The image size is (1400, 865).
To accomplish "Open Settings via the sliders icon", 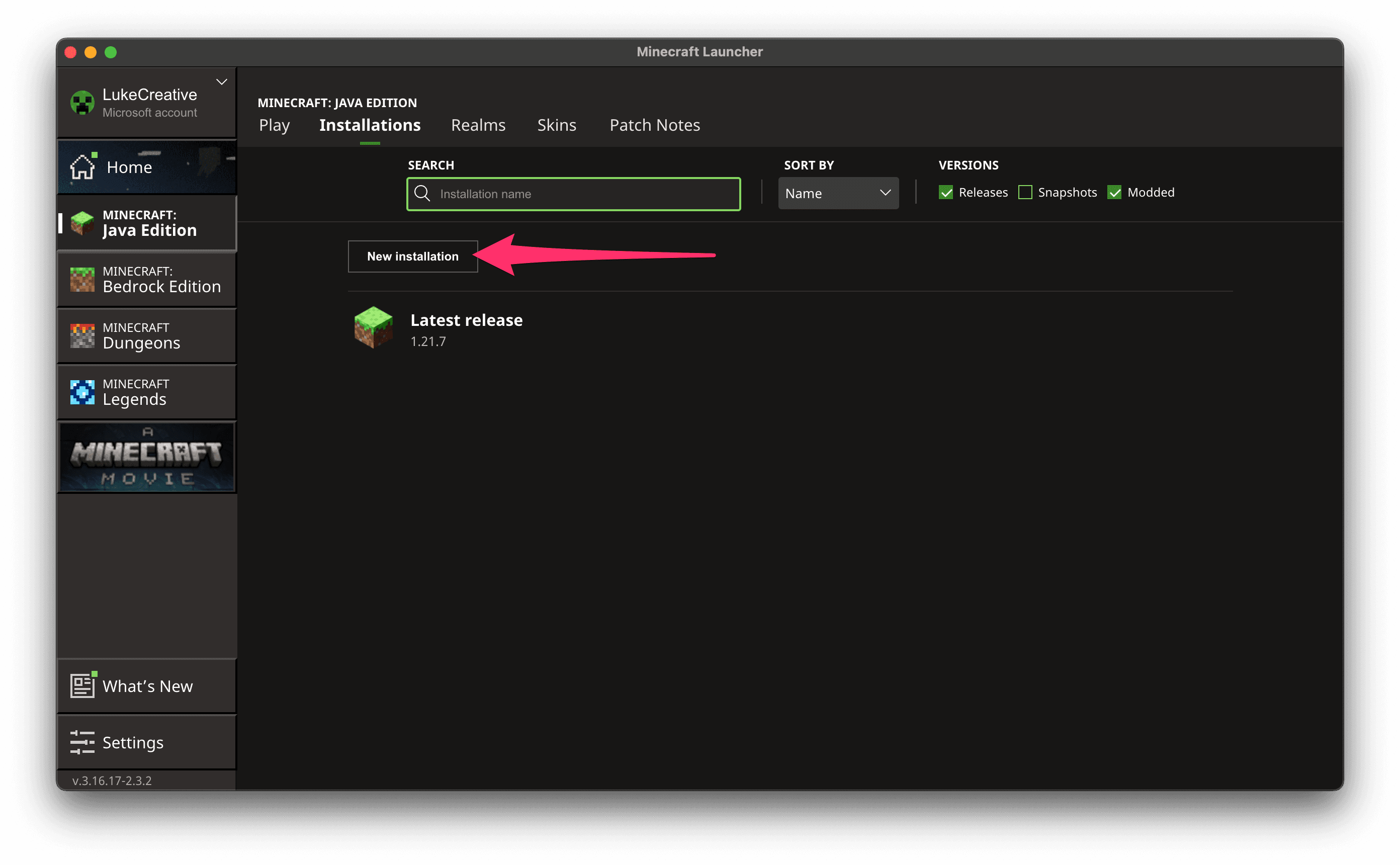I will tap(82, 742).
